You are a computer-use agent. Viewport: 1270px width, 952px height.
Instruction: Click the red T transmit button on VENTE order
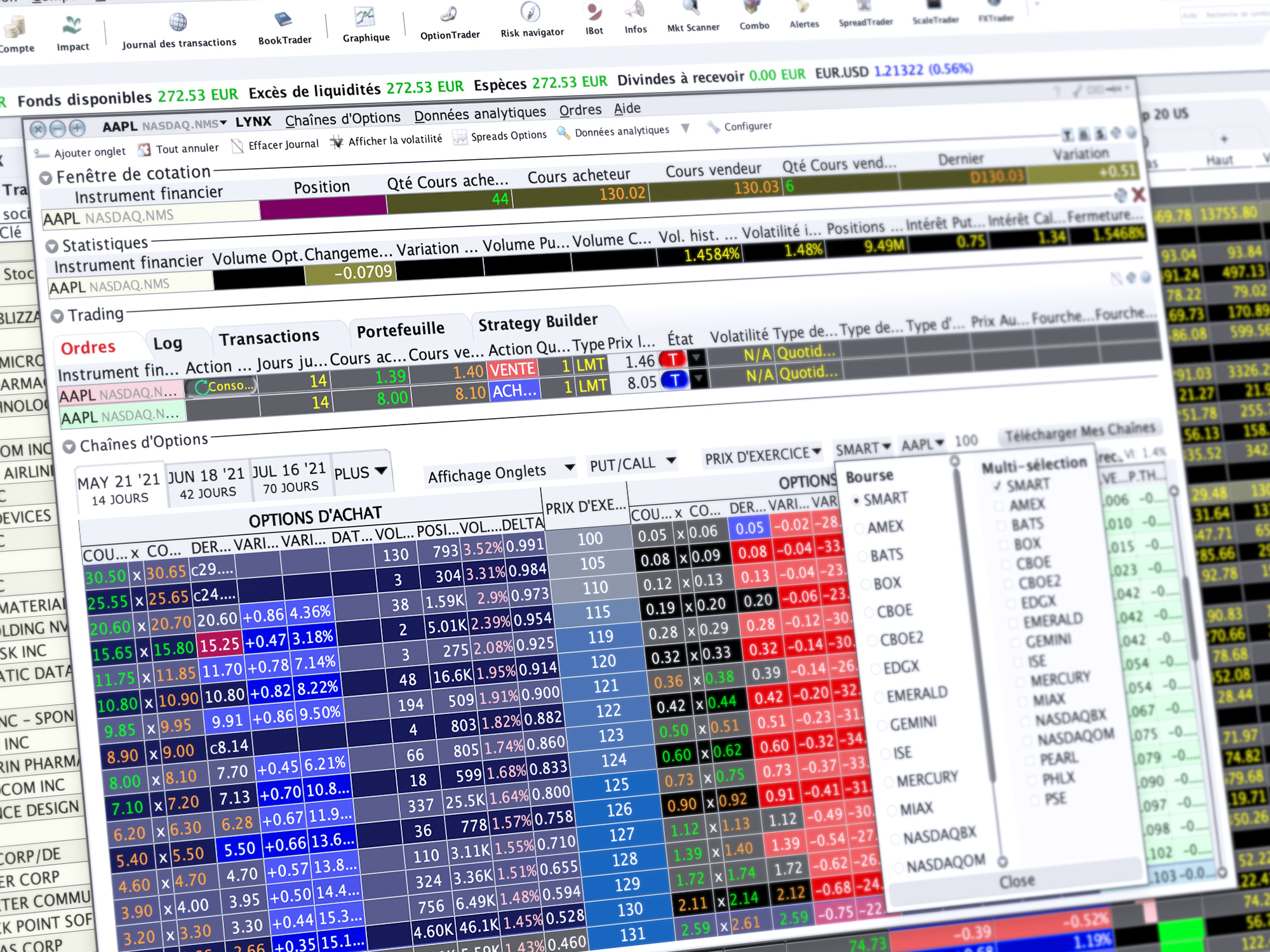[x=672, y=359]
